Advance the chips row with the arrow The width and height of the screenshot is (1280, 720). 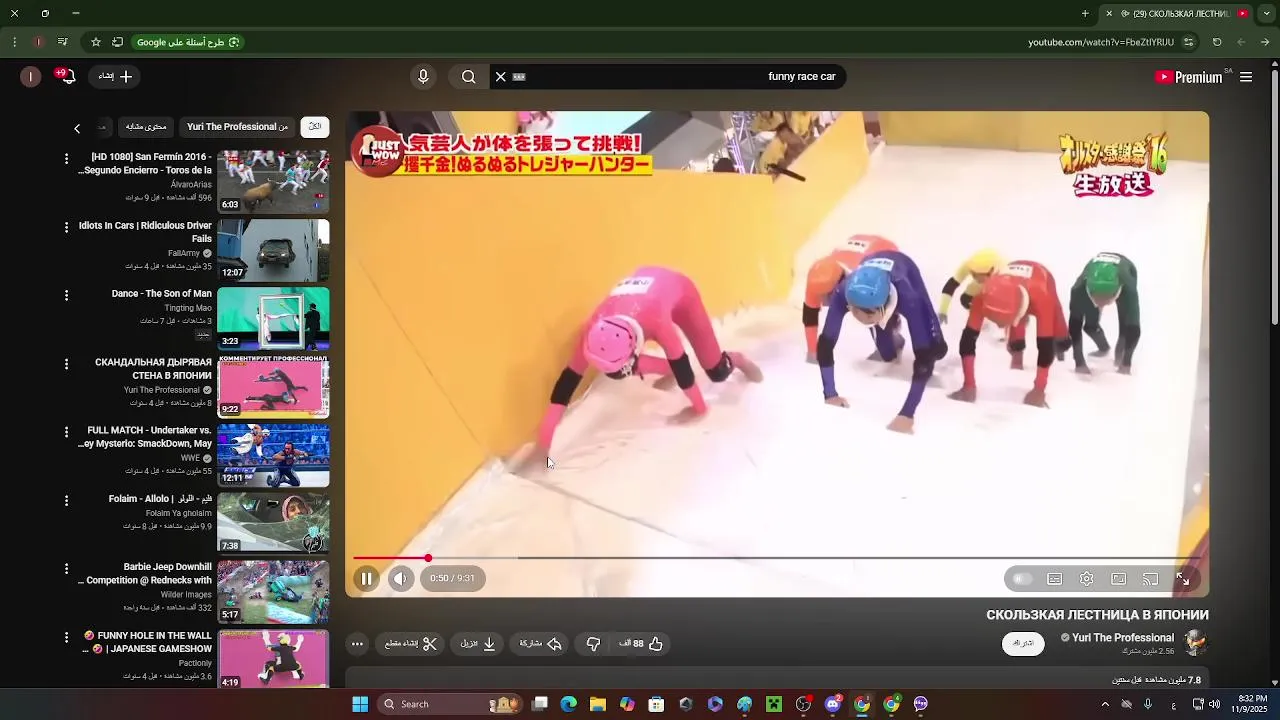pyautogui.click(x=77, y=128)
